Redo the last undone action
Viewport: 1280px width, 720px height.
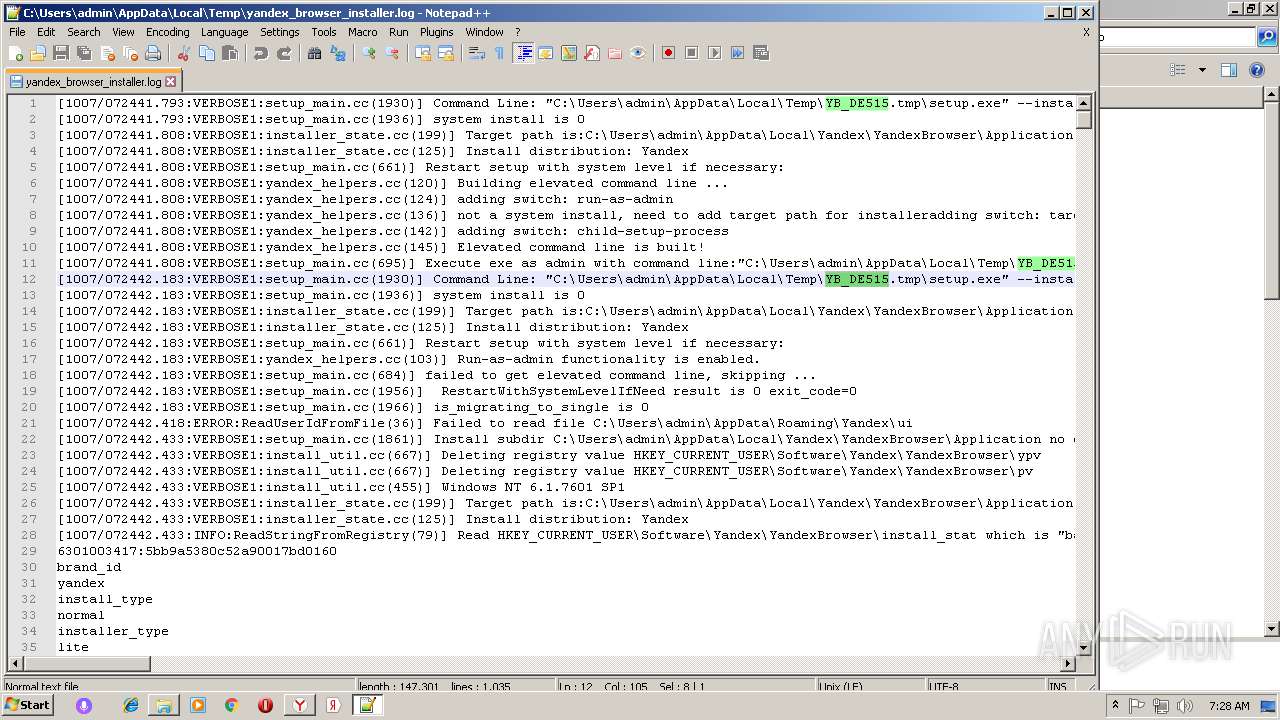pos(283,53)
